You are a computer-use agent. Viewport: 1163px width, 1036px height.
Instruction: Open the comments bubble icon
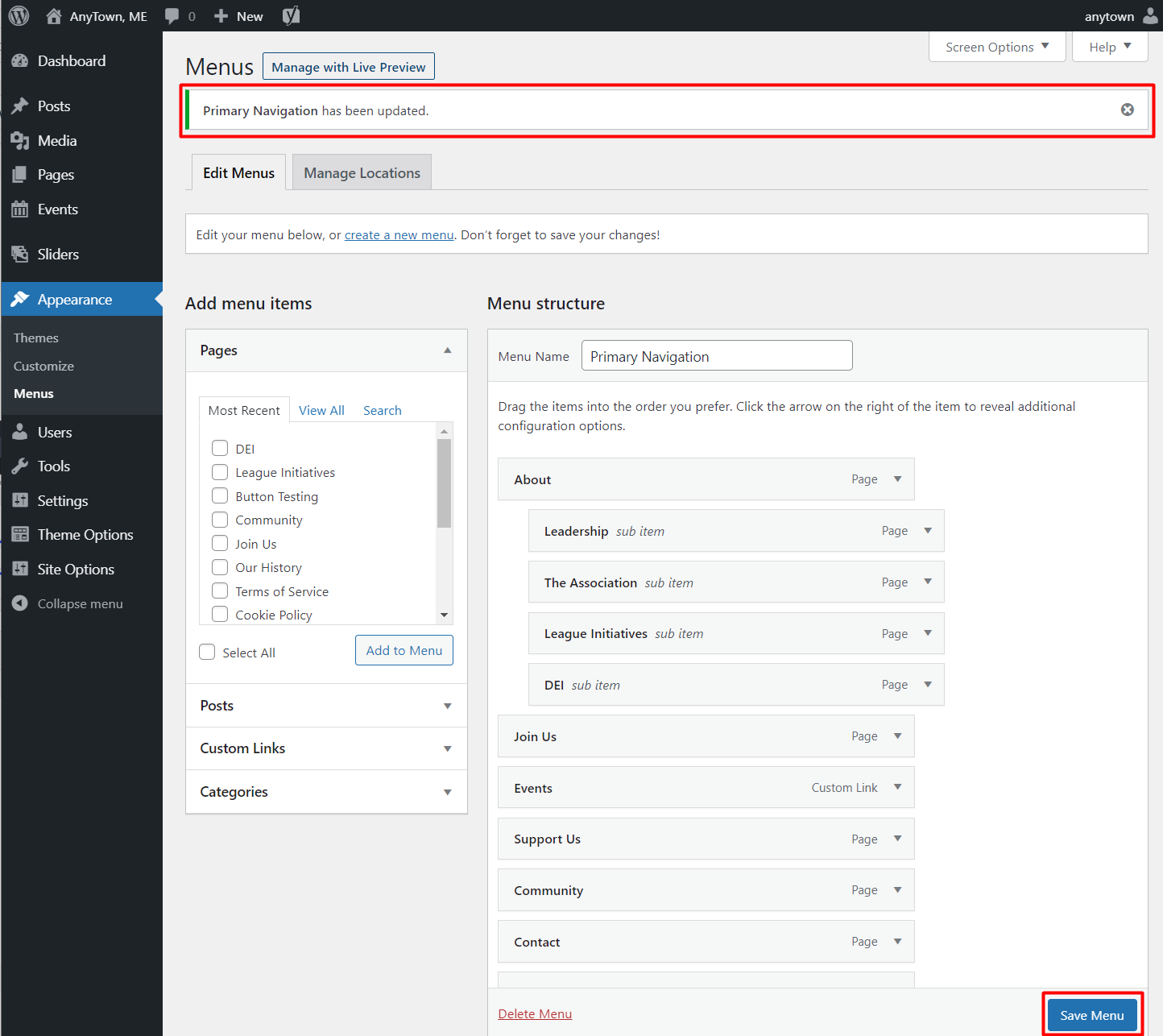(172, 16)
